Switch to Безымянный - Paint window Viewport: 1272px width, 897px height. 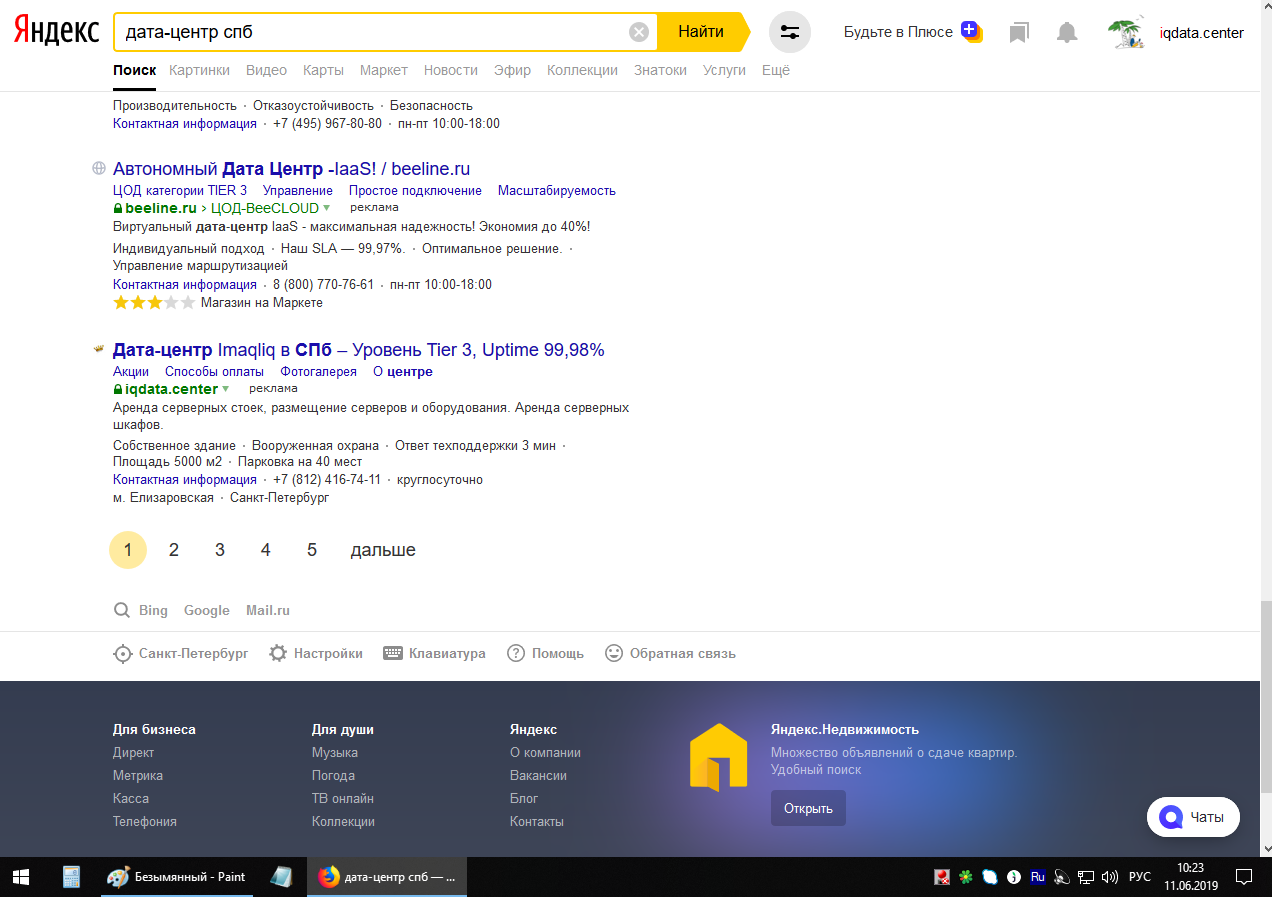(x=177, y=877)
